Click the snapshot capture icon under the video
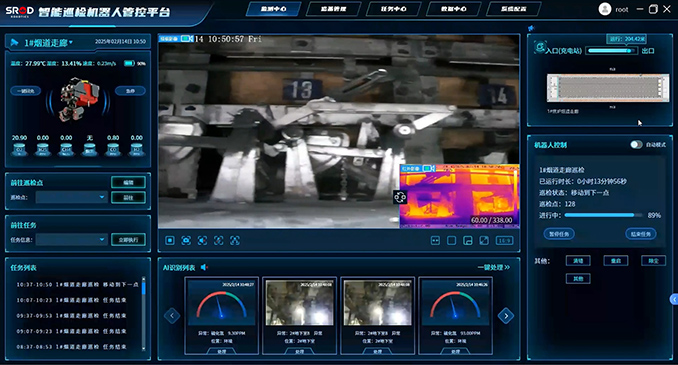 point(186,240)
